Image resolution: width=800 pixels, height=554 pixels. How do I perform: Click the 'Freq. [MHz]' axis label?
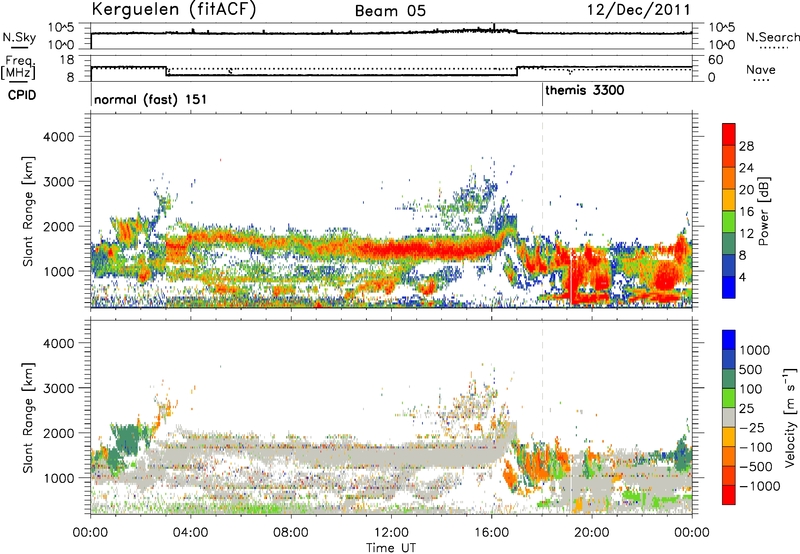18,68
